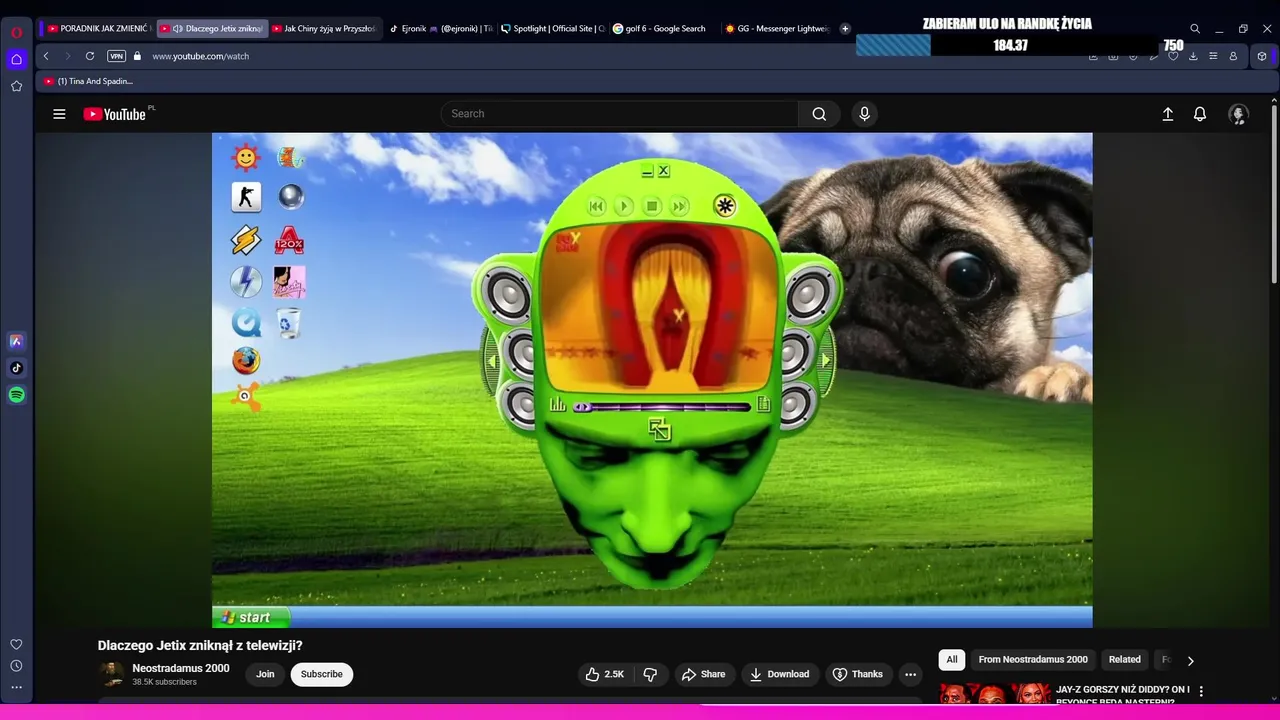Search open tabs with the magnifier icon
This screenshot has width=1280, height=720.
point(1195,29)
